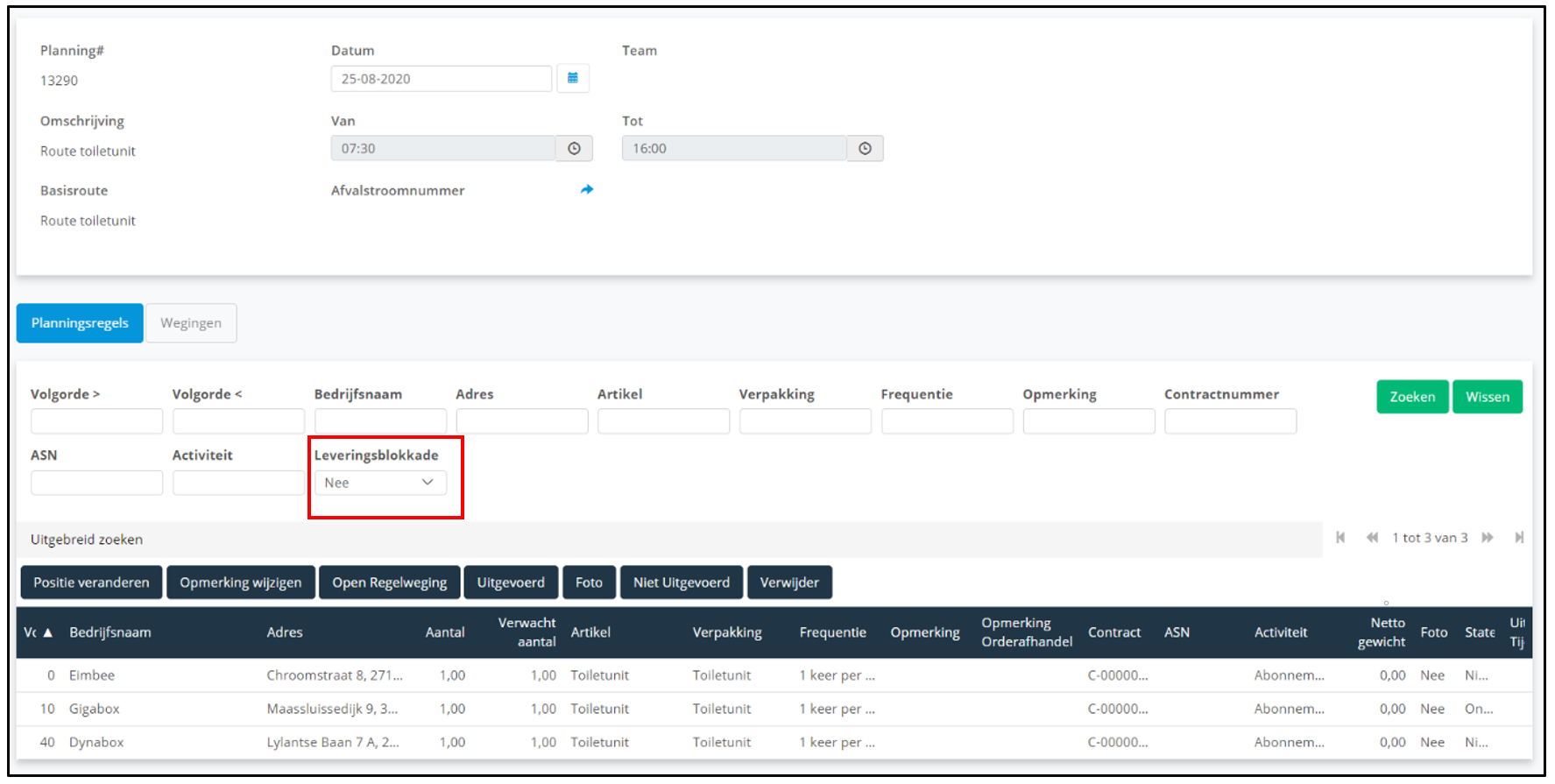
Task: Click the Open Regelweging button
Action: pyautogui.click(x=390, y=583)
